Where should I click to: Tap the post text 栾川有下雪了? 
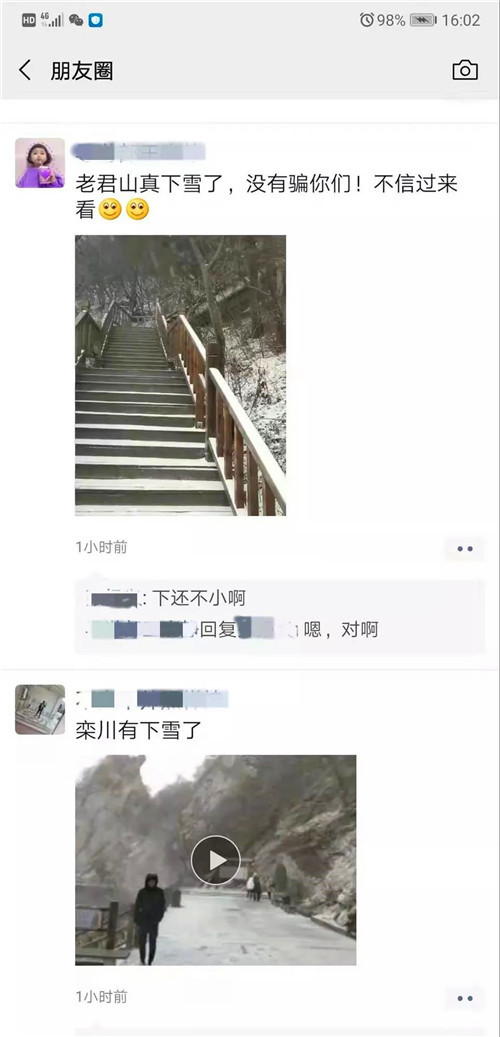coord(138,730)
